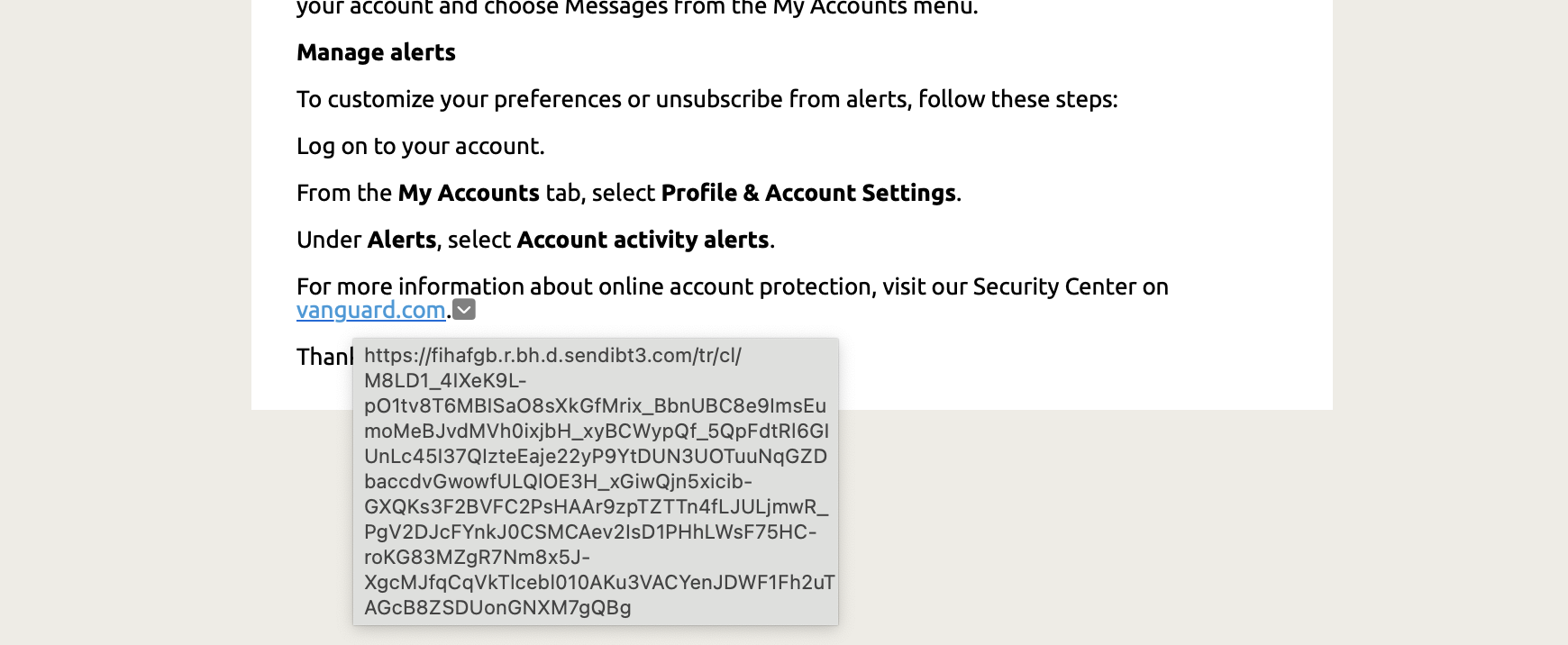Viewport: 1568px width, 645px height.
Task: Click the bold "Alerts" word
Action: click(x=402, y=240)
